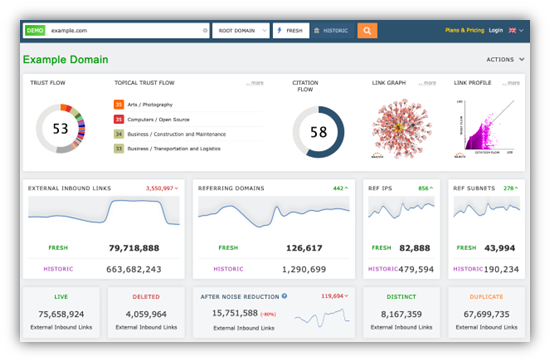Click the bank building icon in Historic
The height and width of the screenshot is (362, 550).
click(x=316, y=31)
